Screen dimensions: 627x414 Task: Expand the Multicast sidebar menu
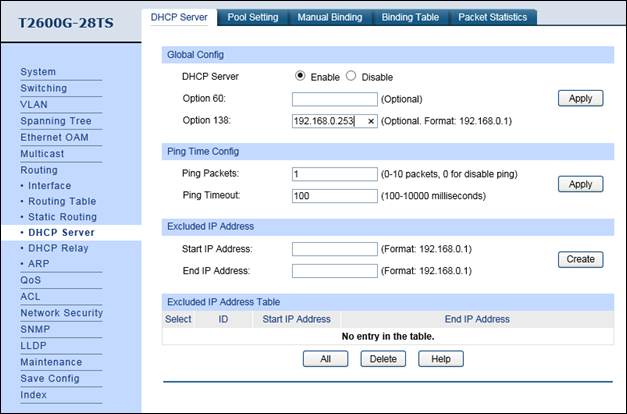42,154
